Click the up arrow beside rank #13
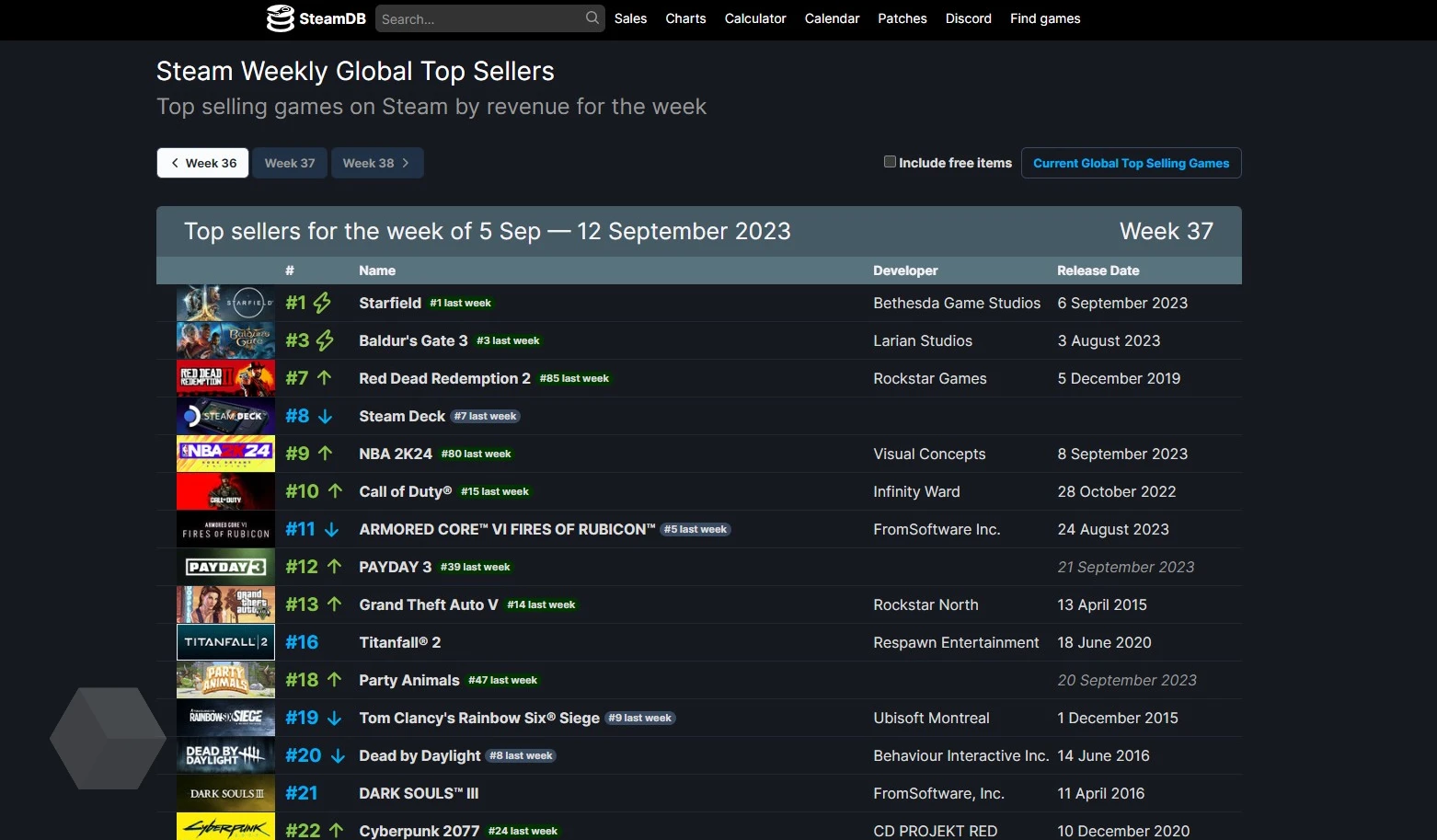 334,604
